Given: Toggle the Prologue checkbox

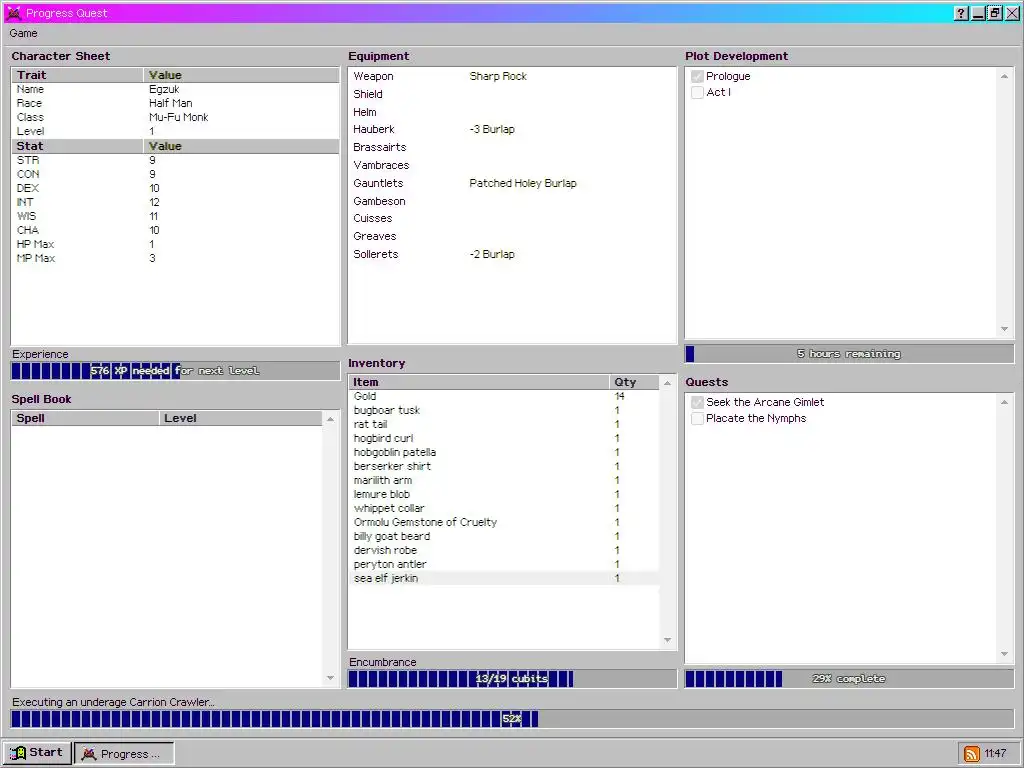Looking at the screenshot, I should pos(697,76).
